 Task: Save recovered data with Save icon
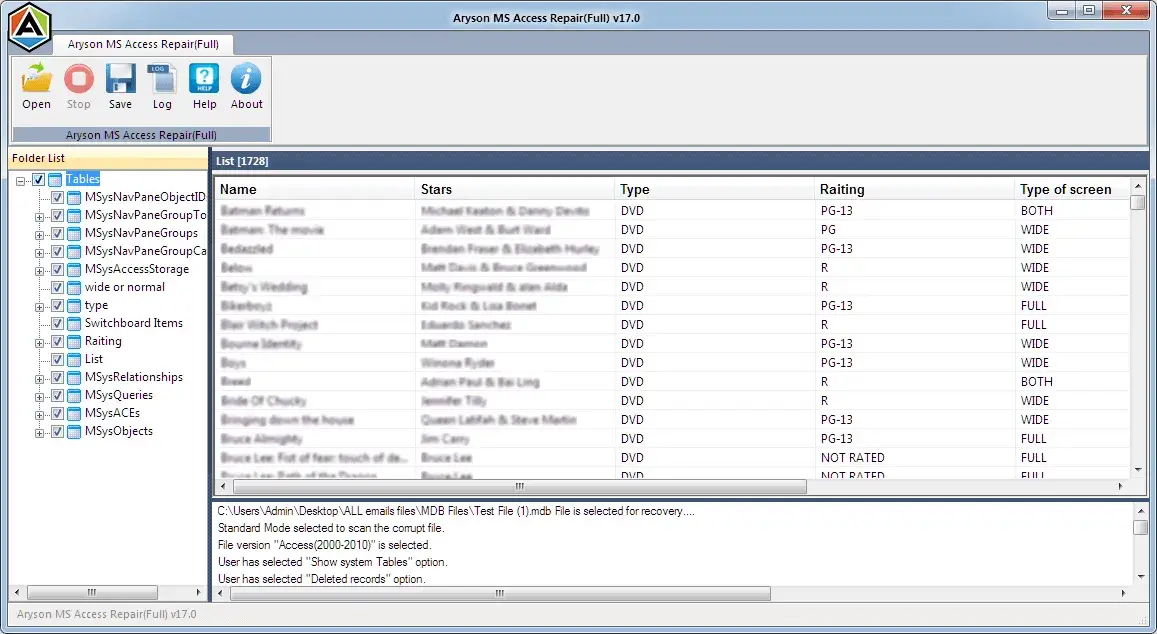pos(120,78)
